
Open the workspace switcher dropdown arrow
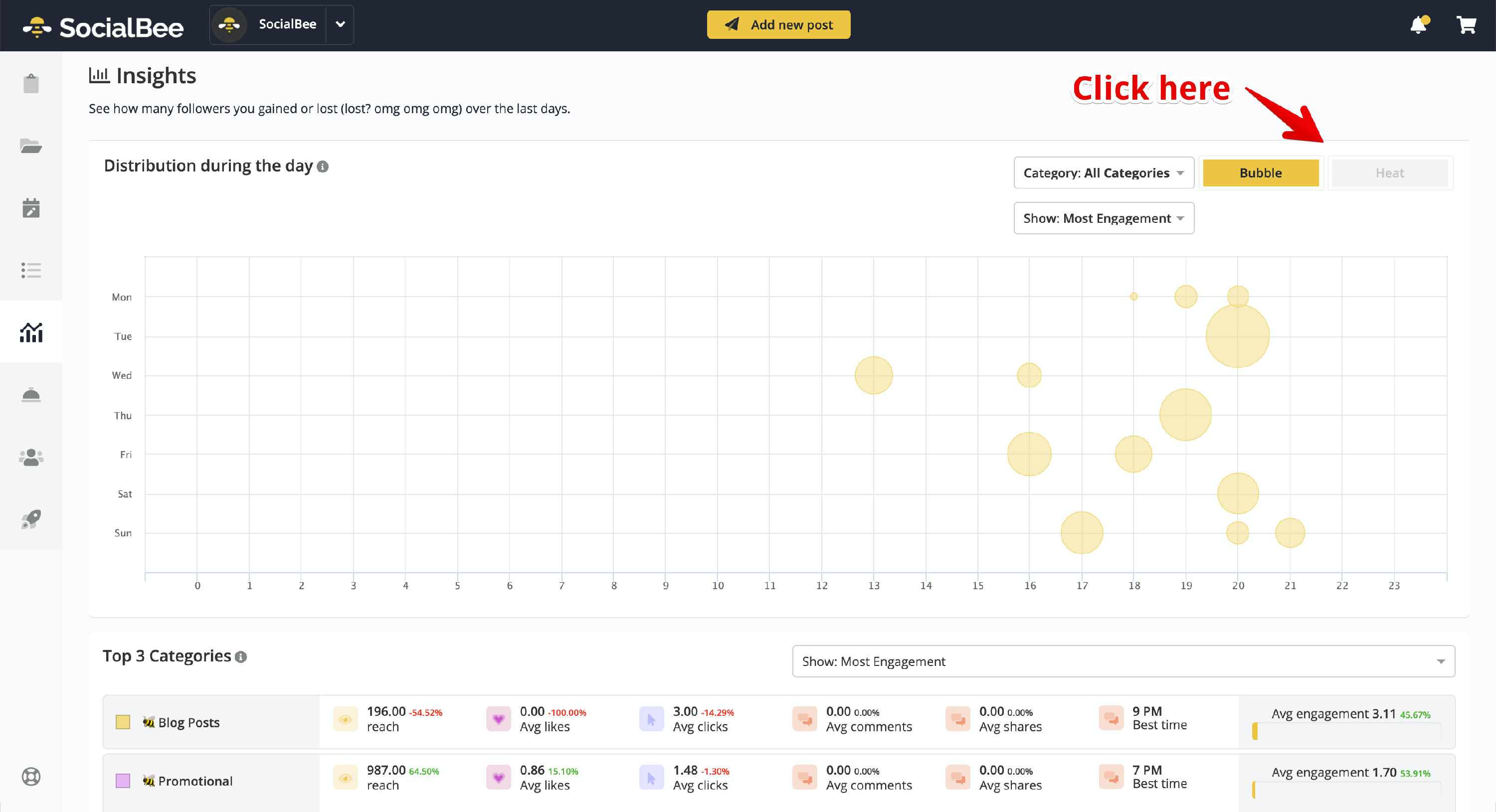point(340,24)
